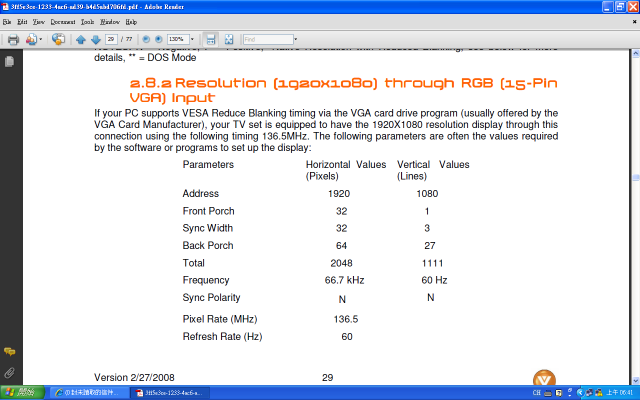
Task: Click the page number field showing 29
Action: [x=111, y=39]
